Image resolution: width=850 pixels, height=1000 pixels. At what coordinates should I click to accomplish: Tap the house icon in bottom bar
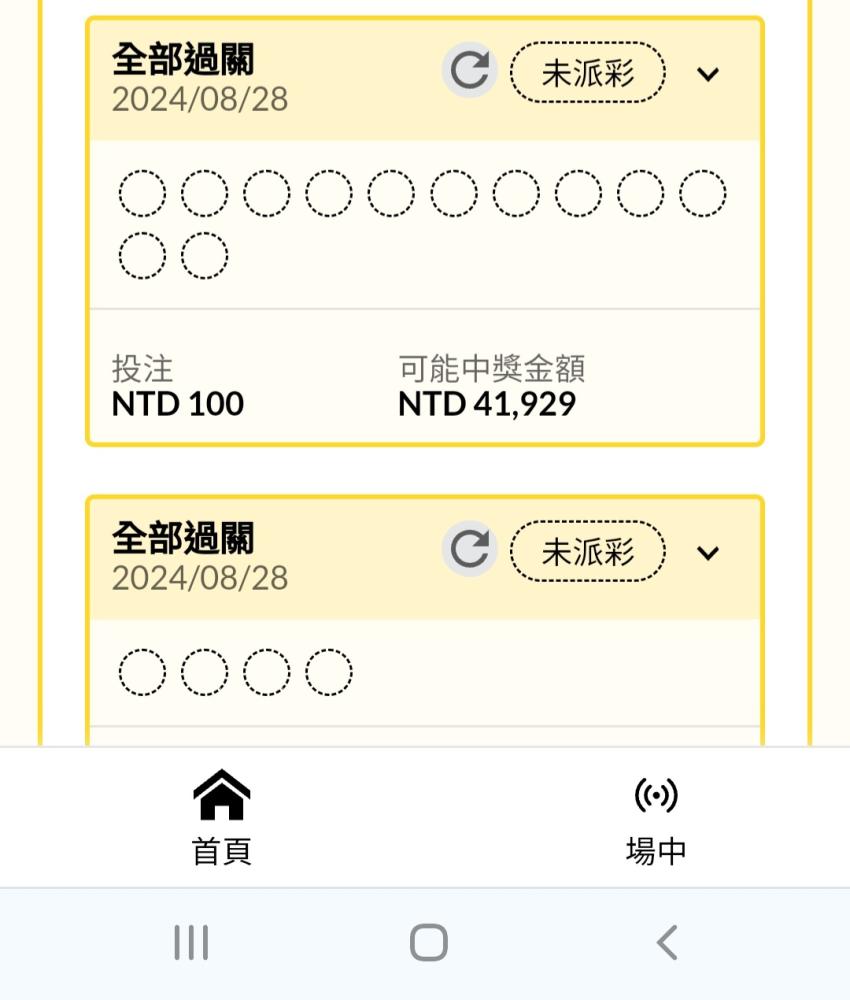221,794
